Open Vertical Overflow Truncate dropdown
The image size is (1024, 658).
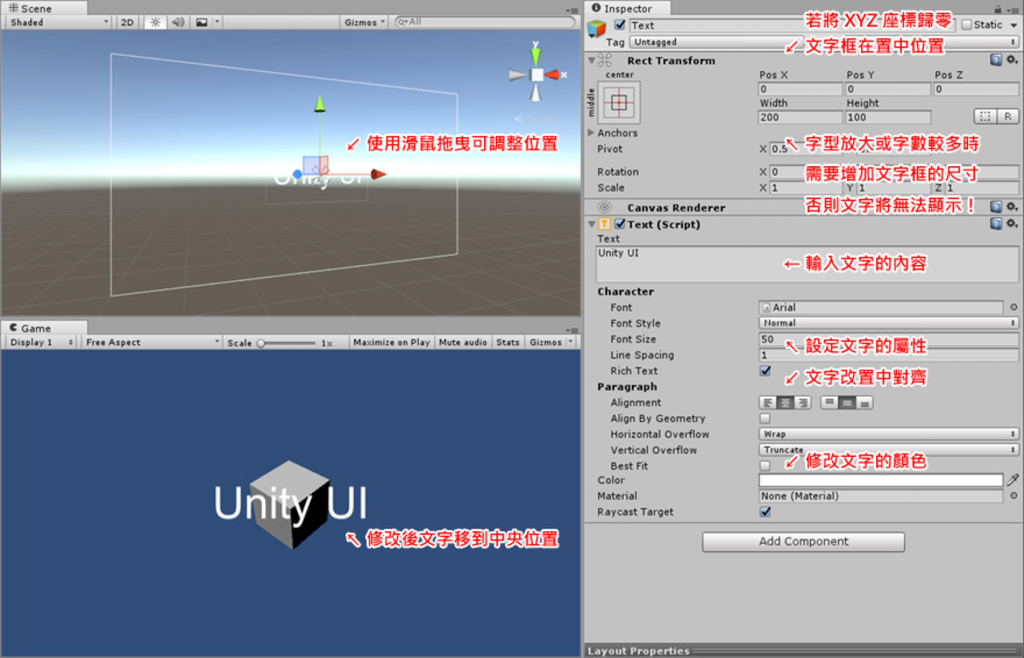888,450
